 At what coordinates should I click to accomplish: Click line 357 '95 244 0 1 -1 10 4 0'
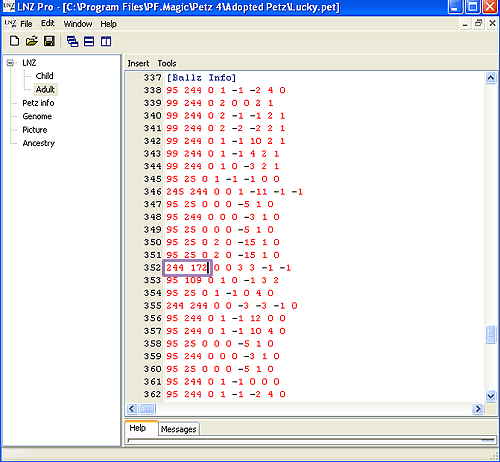pos(226,331)
